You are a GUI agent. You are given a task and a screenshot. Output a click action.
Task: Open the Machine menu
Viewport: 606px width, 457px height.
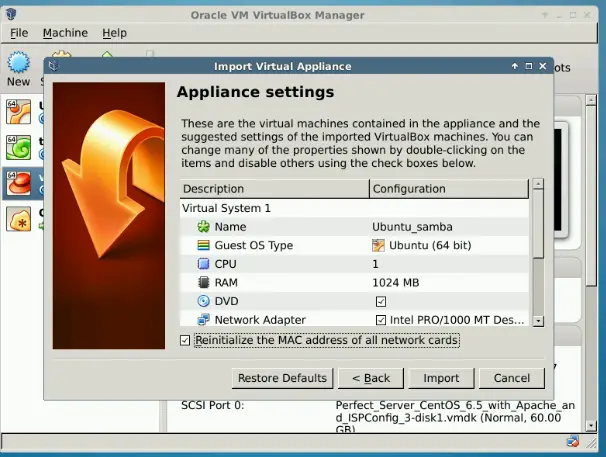click(65, 33)
